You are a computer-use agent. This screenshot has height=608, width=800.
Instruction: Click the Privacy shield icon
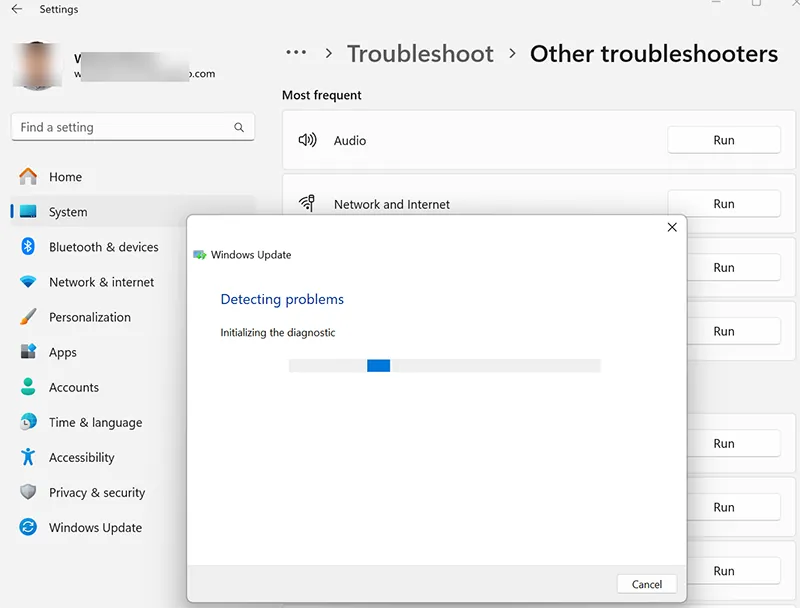28,492
